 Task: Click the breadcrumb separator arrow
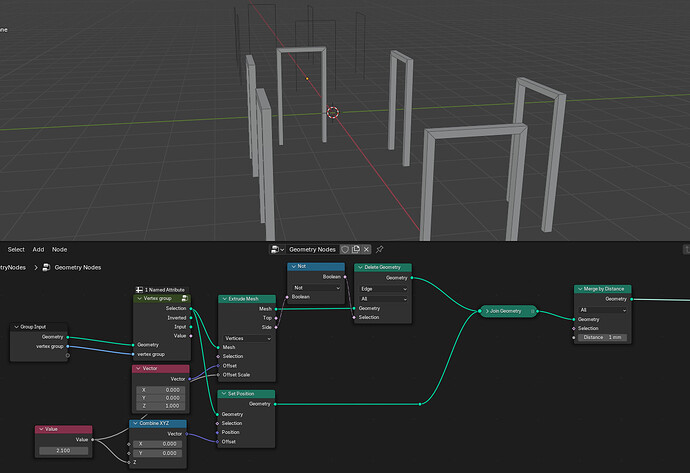36,268
